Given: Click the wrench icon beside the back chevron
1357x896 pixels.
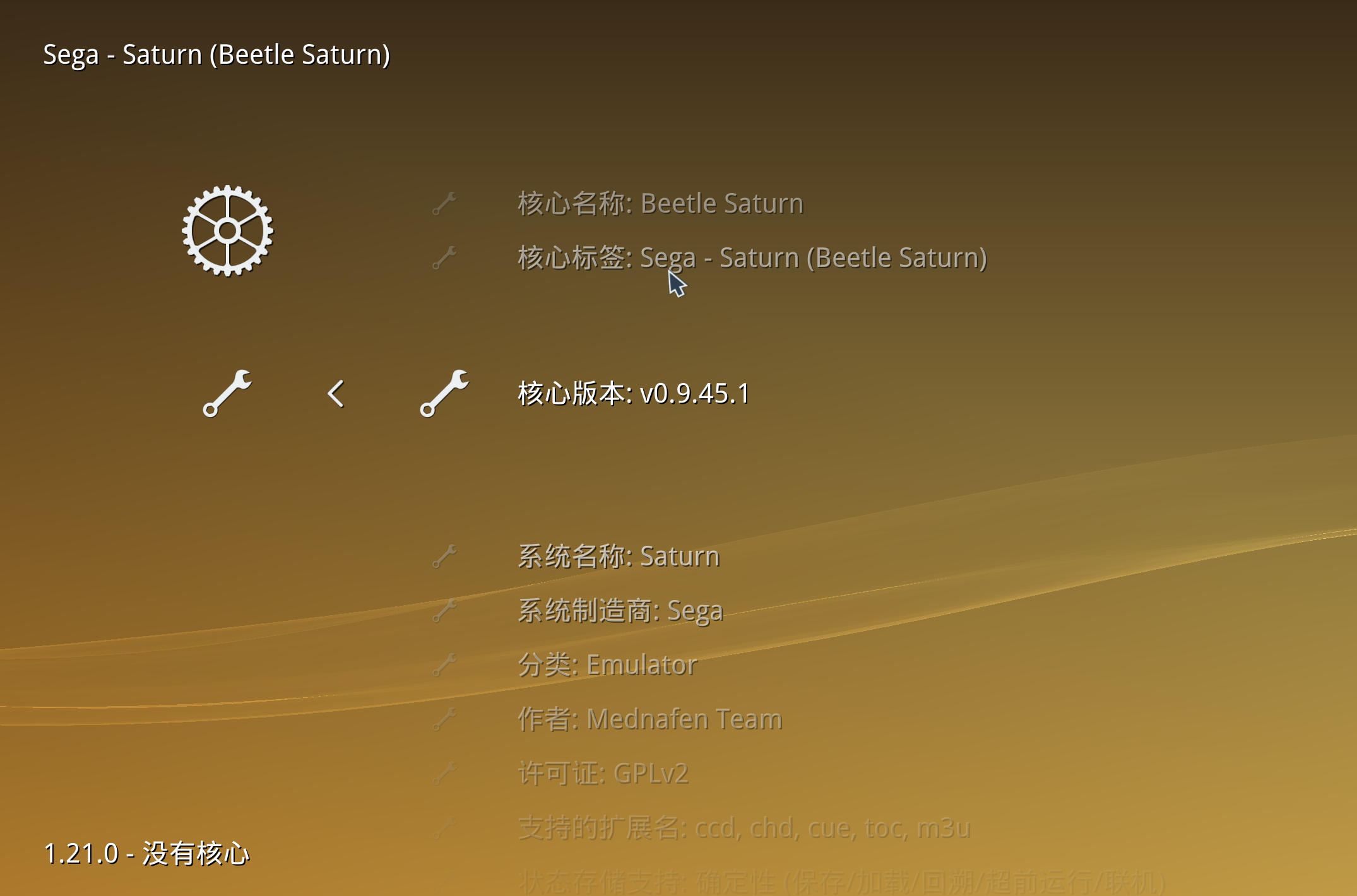Looking at the screenshot, I should 227,393.
